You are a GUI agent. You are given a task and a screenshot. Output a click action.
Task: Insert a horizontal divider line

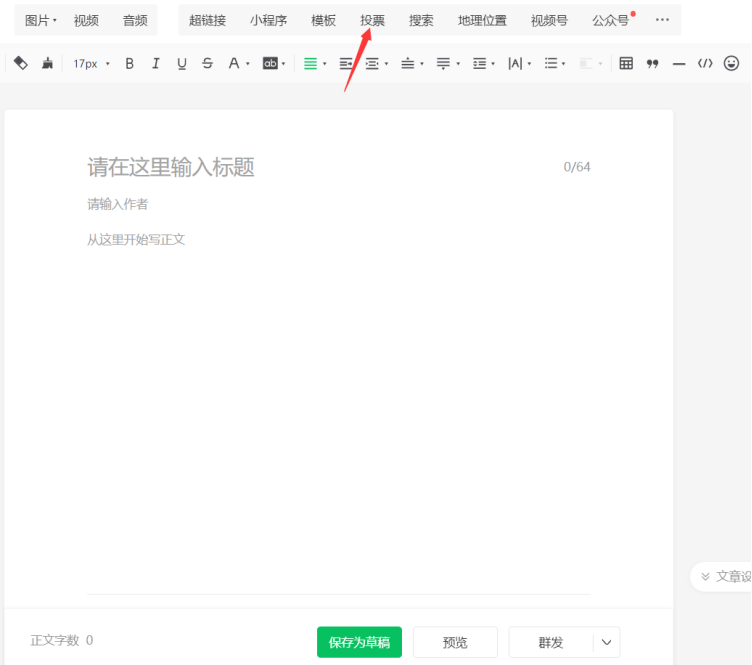coord(679,64)
